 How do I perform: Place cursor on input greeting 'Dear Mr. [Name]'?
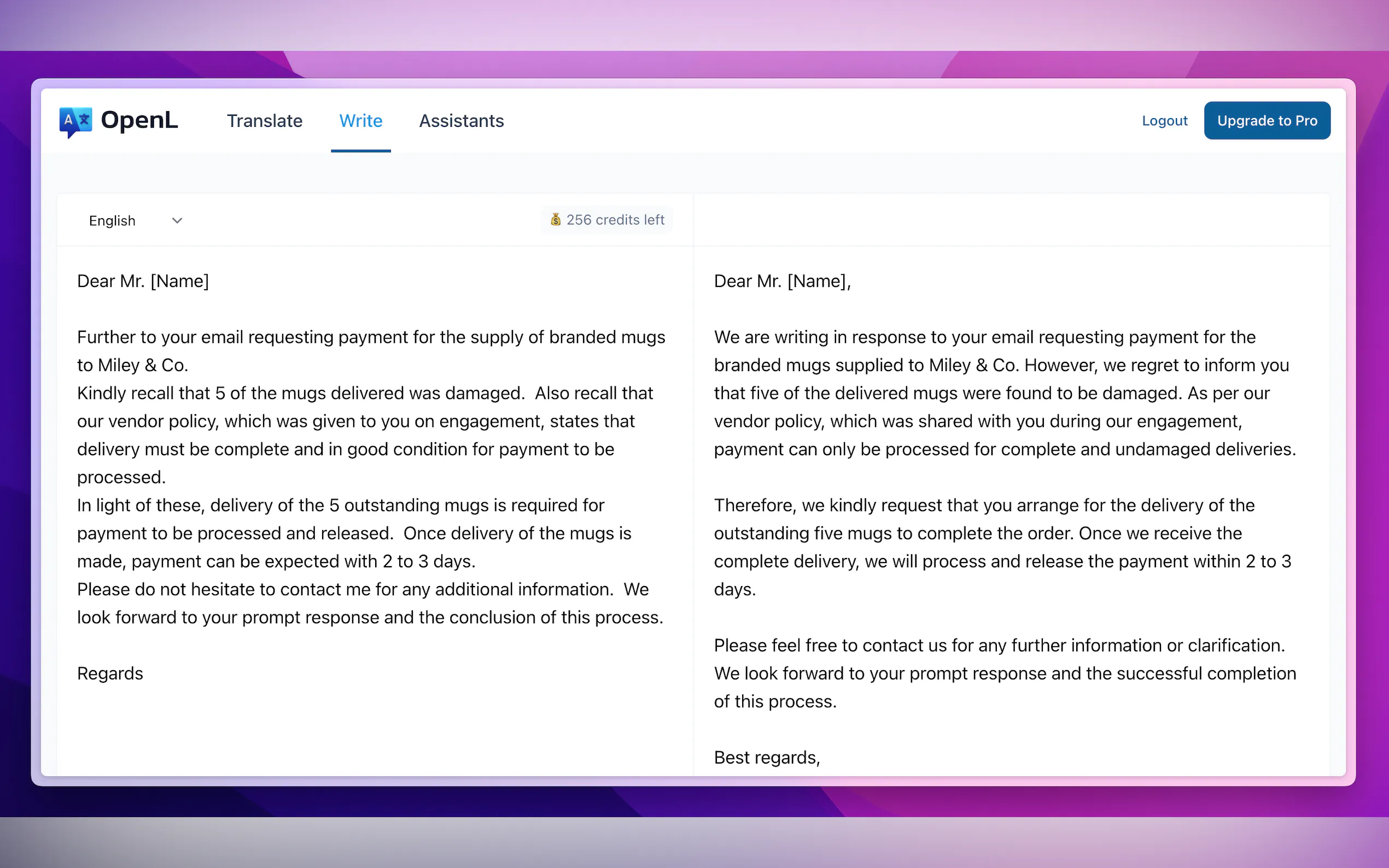click(x=143, y=281)
